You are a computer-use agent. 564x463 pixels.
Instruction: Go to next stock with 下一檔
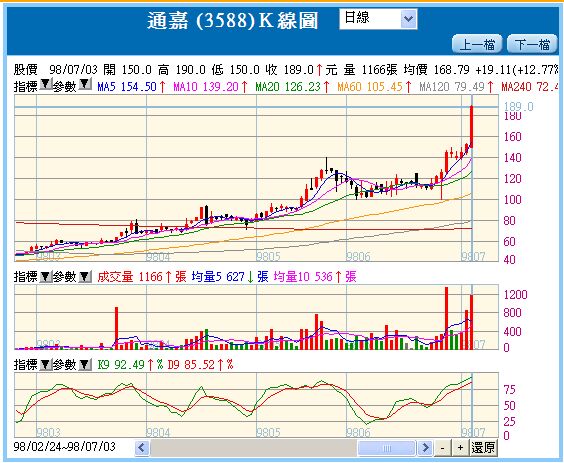[532, 44]
